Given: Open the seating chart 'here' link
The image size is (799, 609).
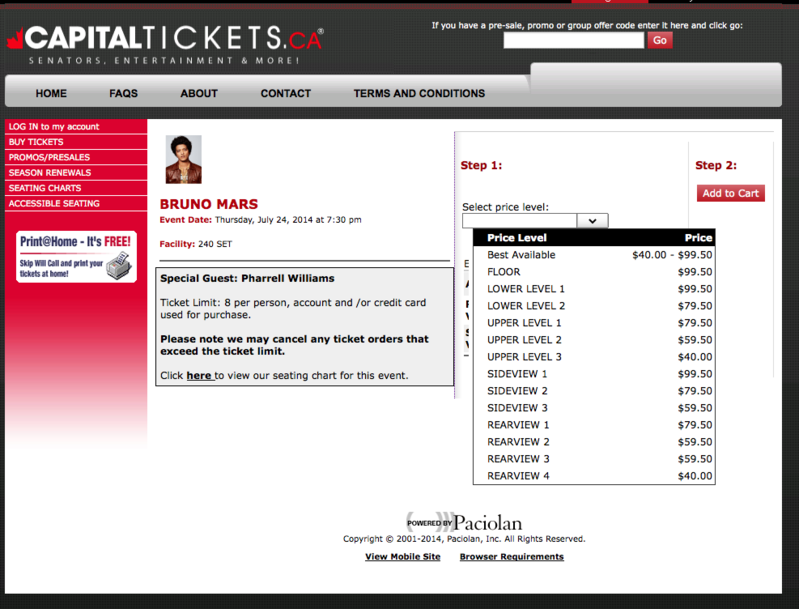Looking at the screenshot, I should pyautogui.click(x=199, y=376).
